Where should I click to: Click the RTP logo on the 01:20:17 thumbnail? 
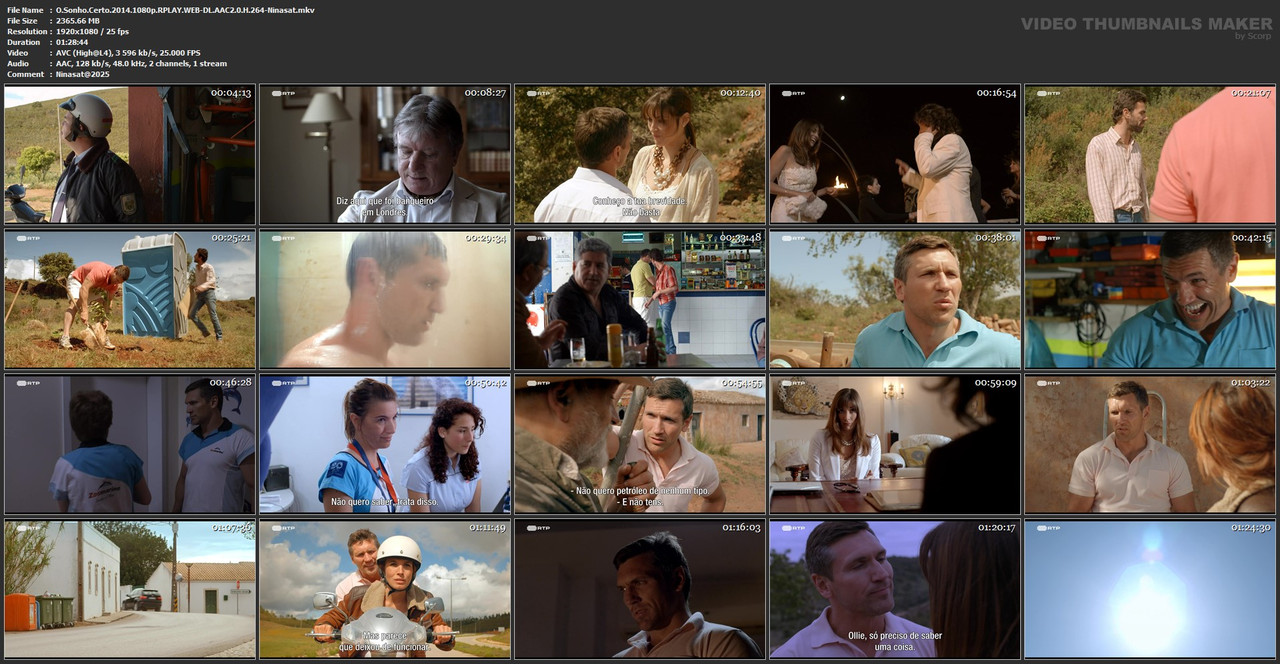coord(792,527)
